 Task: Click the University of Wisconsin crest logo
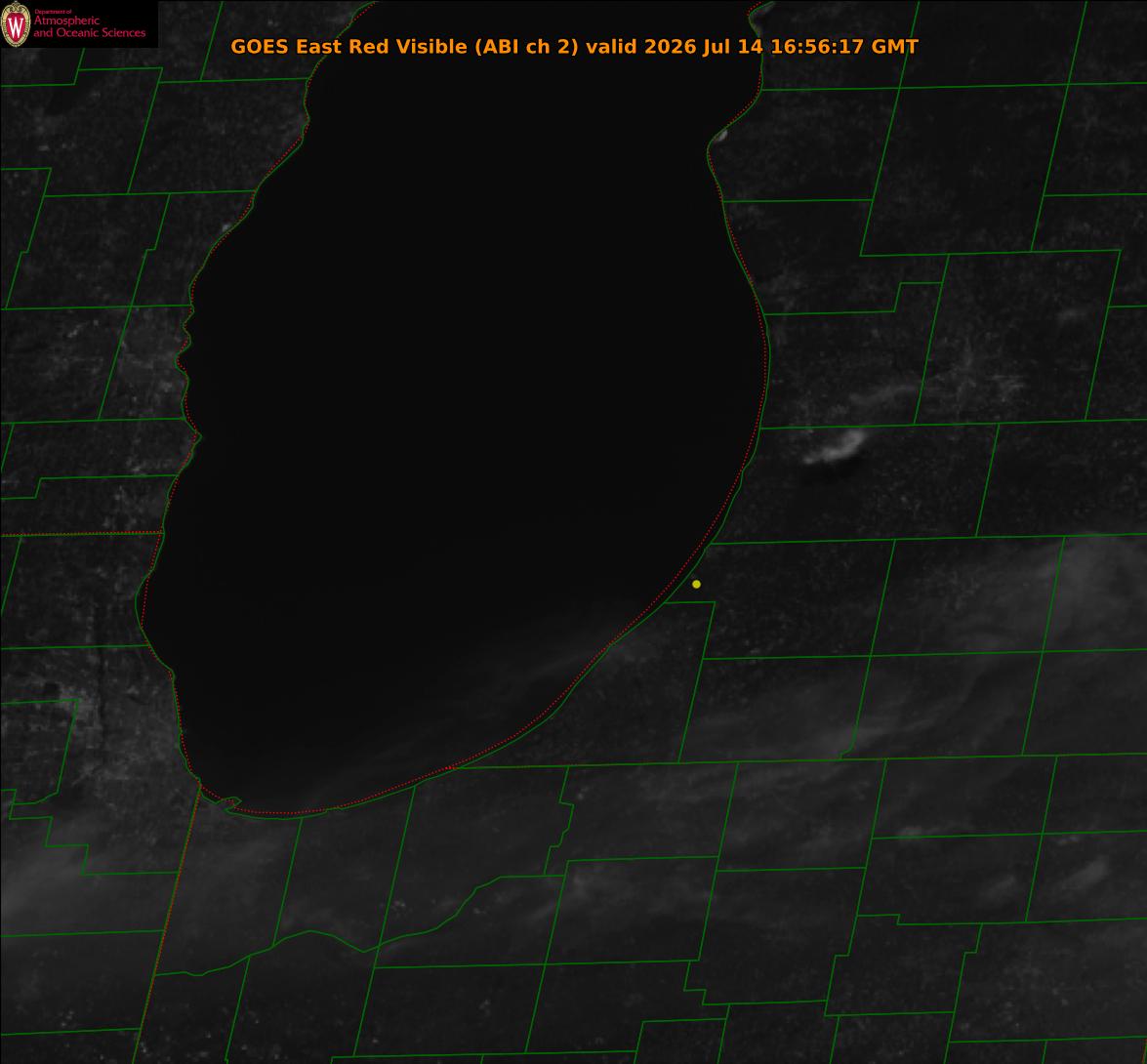(16, 24)
